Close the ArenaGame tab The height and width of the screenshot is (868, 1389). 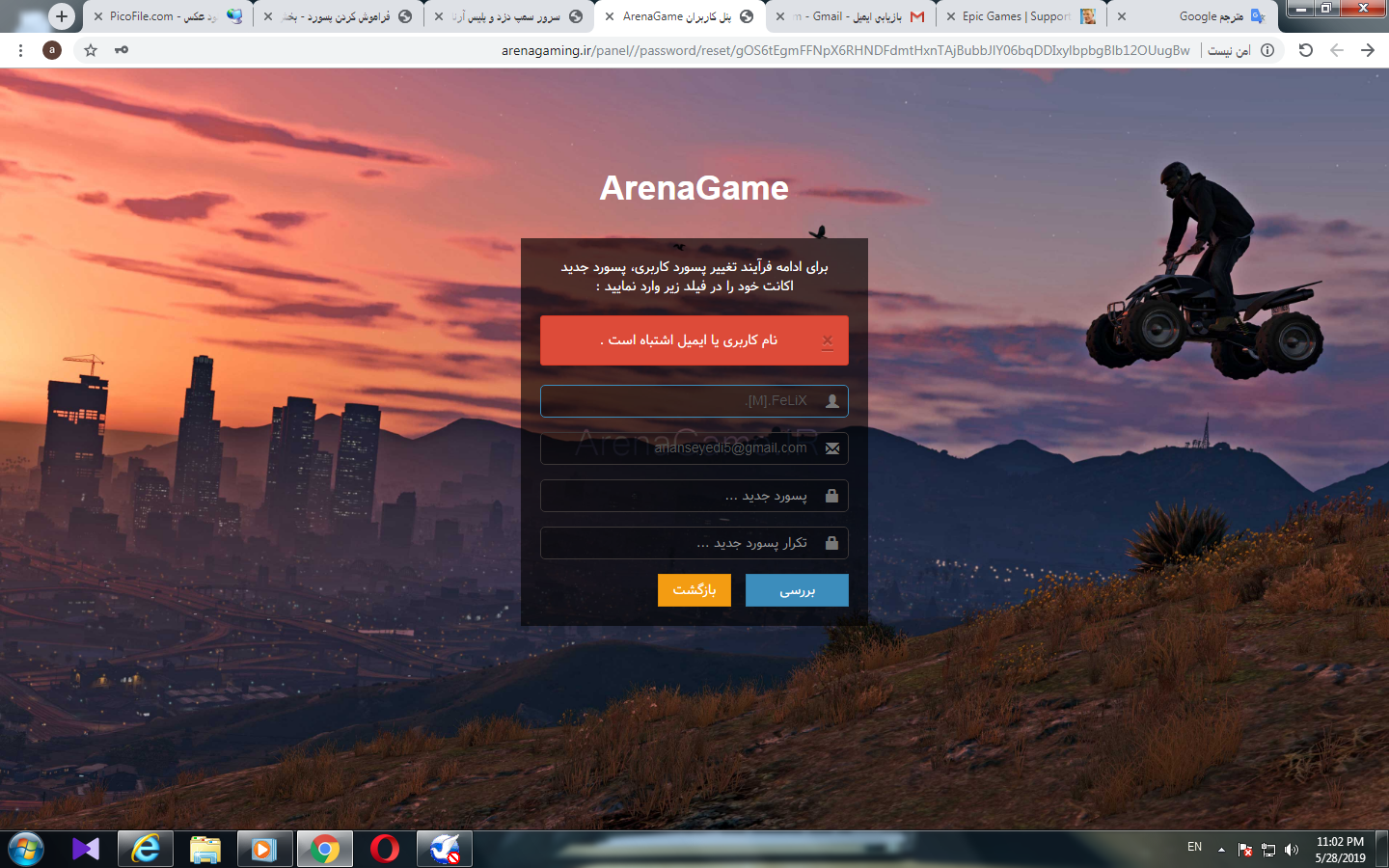(x=610, y=16)
